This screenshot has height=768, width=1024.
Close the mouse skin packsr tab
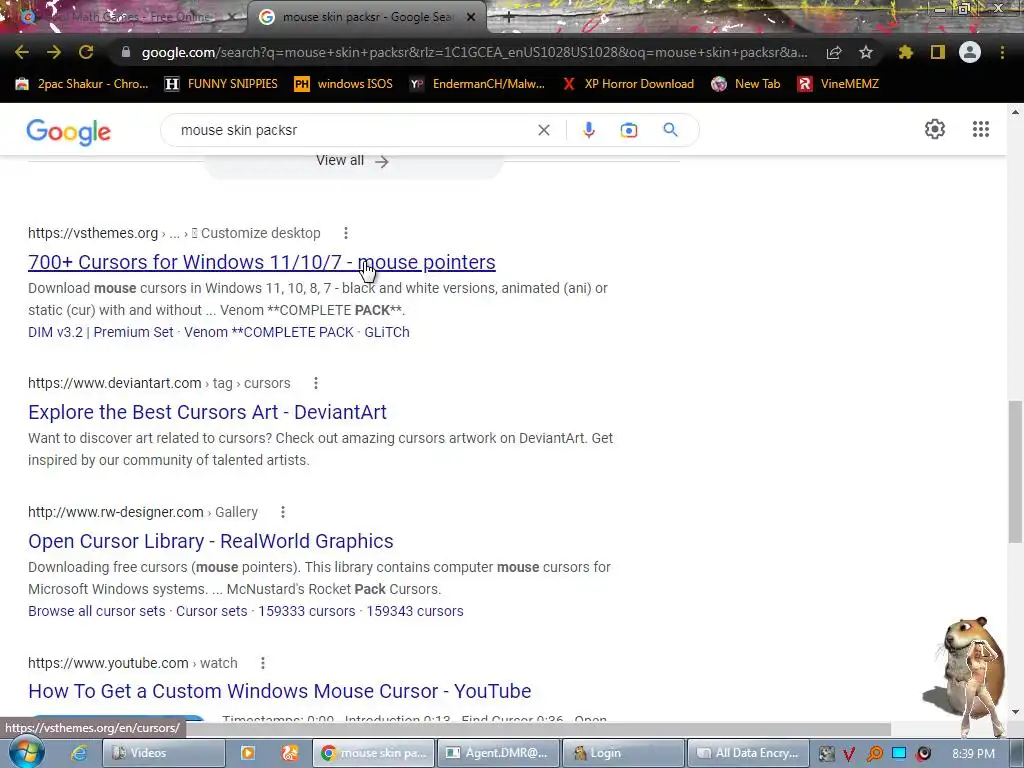pyautogui.click(x=471, y=17)
